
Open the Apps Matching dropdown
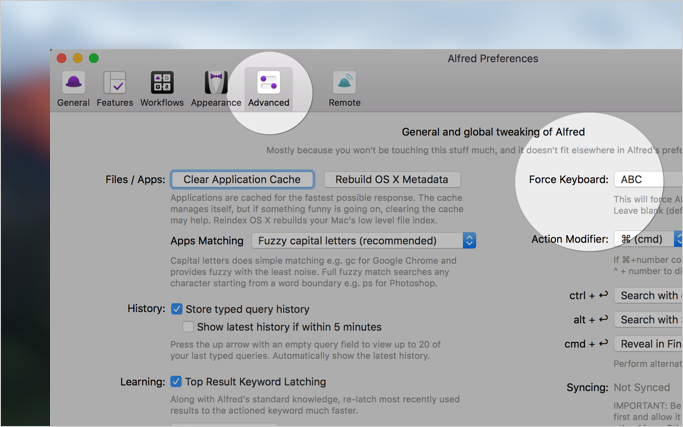click(364, 241)
